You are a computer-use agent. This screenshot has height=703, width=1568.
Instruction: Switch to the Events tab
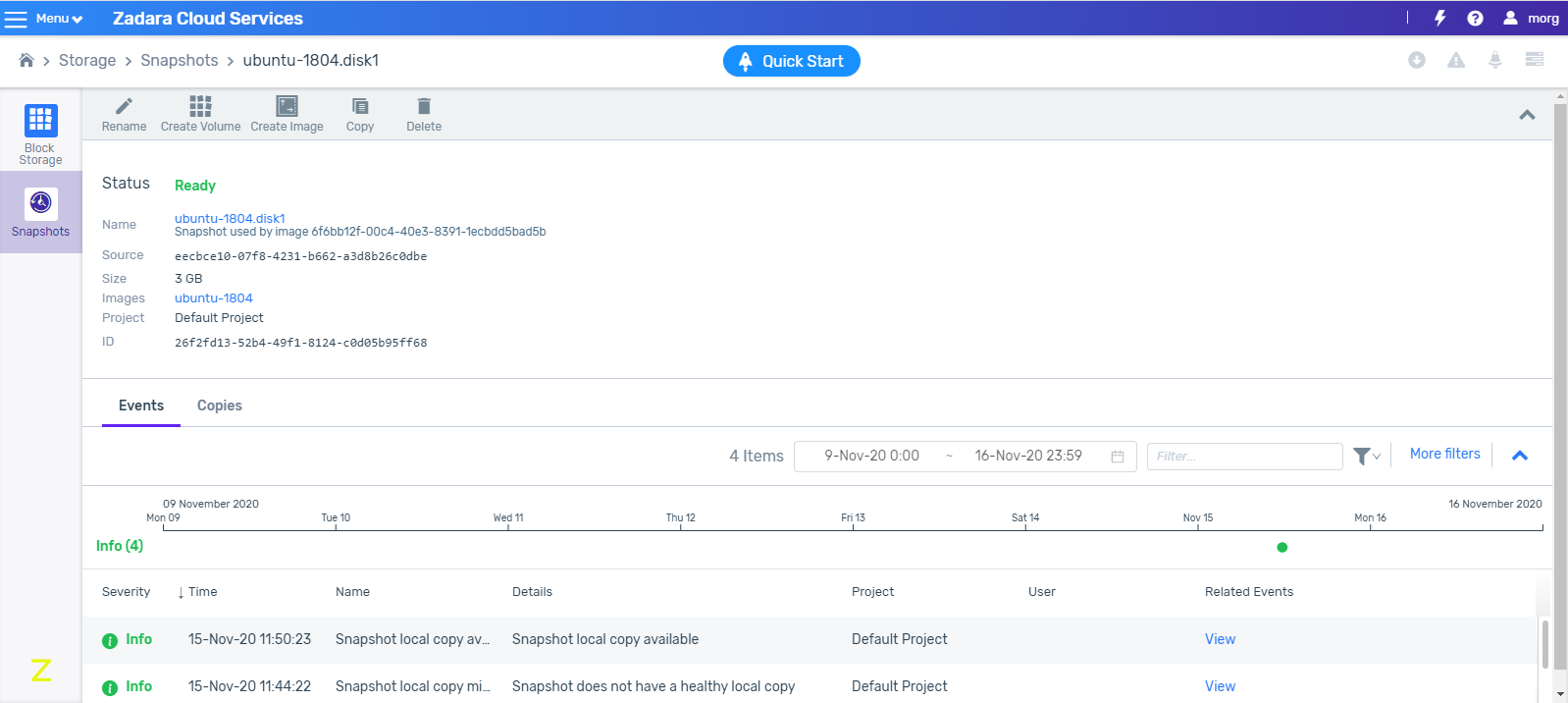[x=141, y=406]
